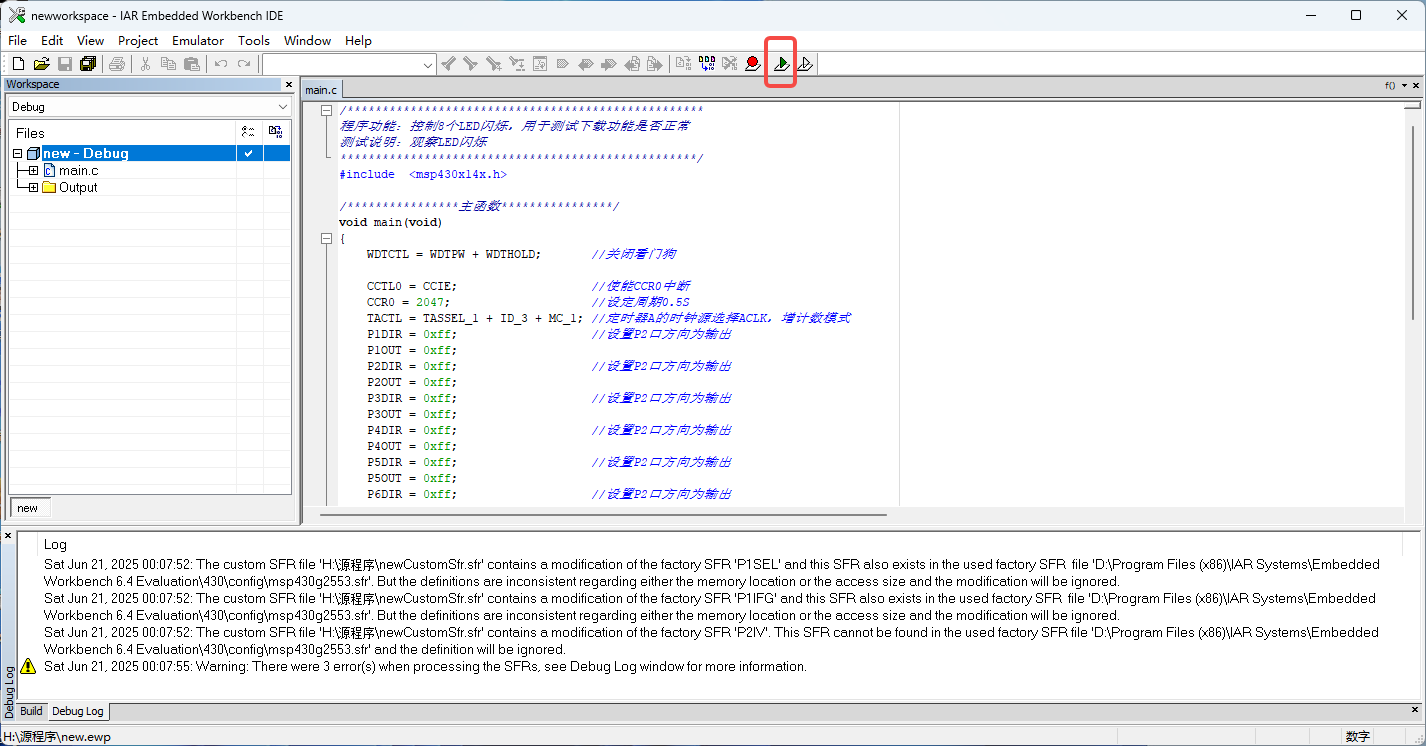This screenshot has width=1426, height=746.
Task: Switch to the Build log tab
Action: pos(29,711)
